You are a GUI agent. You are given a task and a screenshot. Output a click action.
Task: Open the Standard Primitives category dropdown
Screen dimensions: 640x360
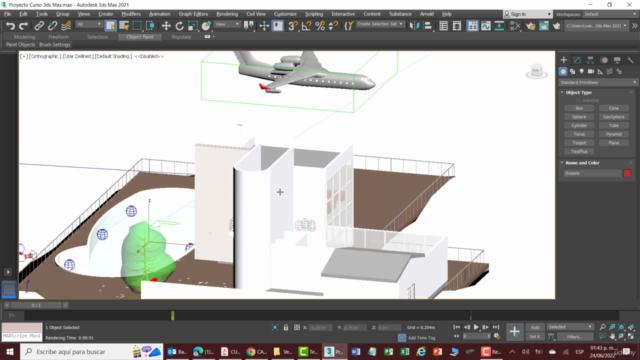click(598, 82)
